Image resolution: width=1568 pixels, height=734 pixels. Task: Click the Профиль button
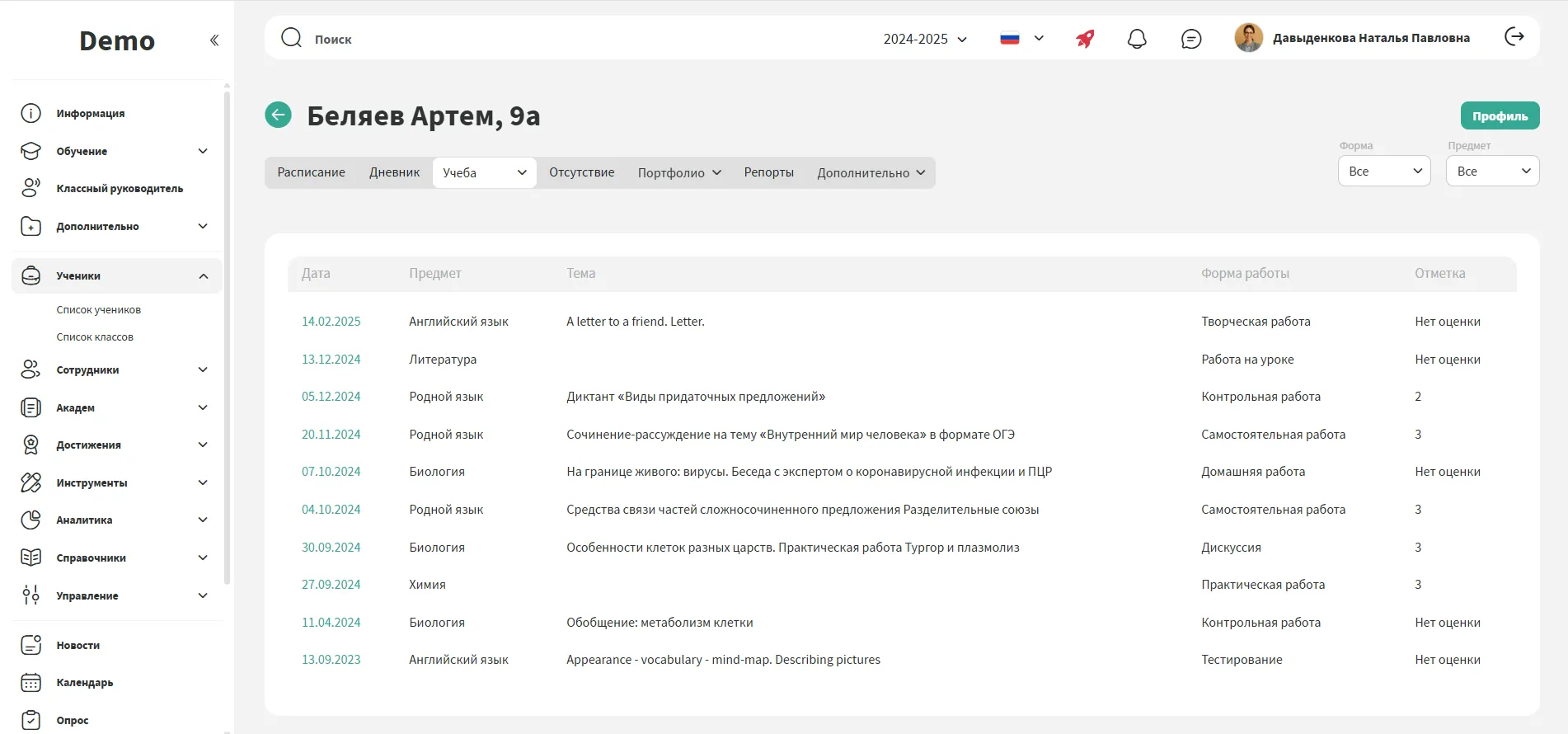click(1499, 116)
